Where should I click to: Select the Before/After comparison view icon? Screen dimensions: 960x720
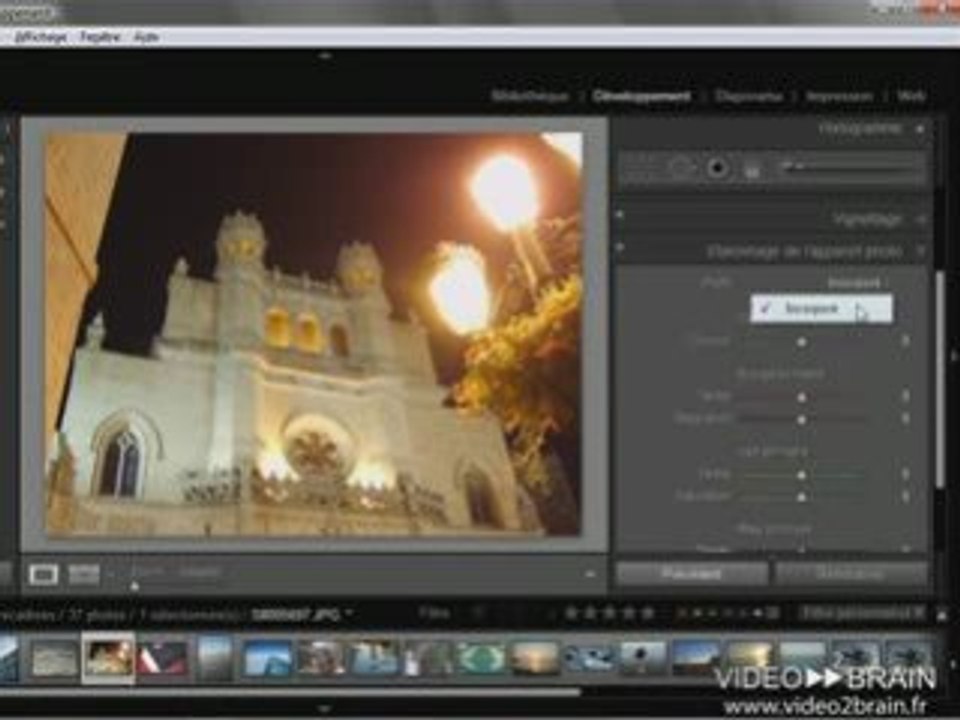tap(84, 574)
